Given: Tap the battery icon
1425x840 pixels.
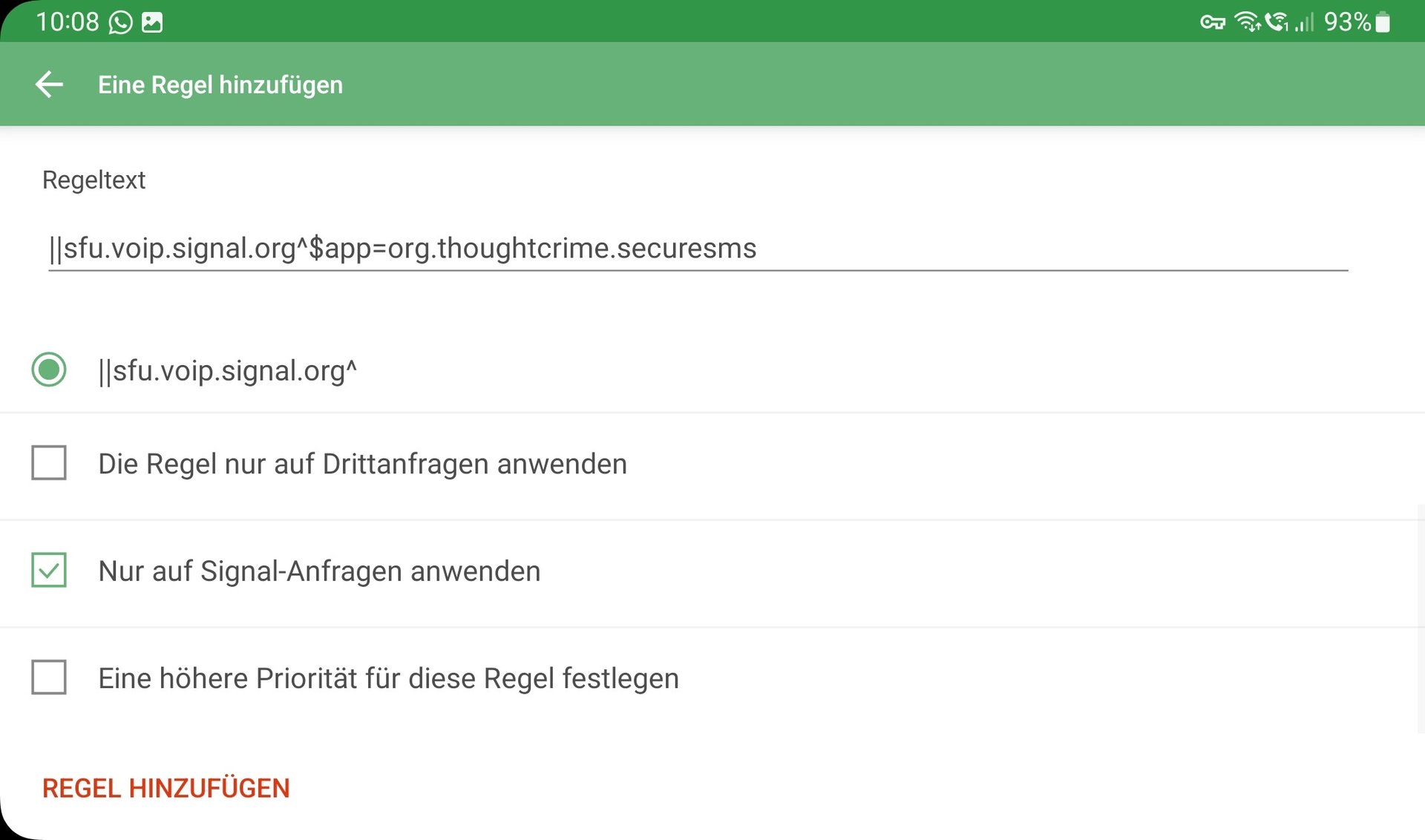Looking at the screenshot, I should (1383, 22).
